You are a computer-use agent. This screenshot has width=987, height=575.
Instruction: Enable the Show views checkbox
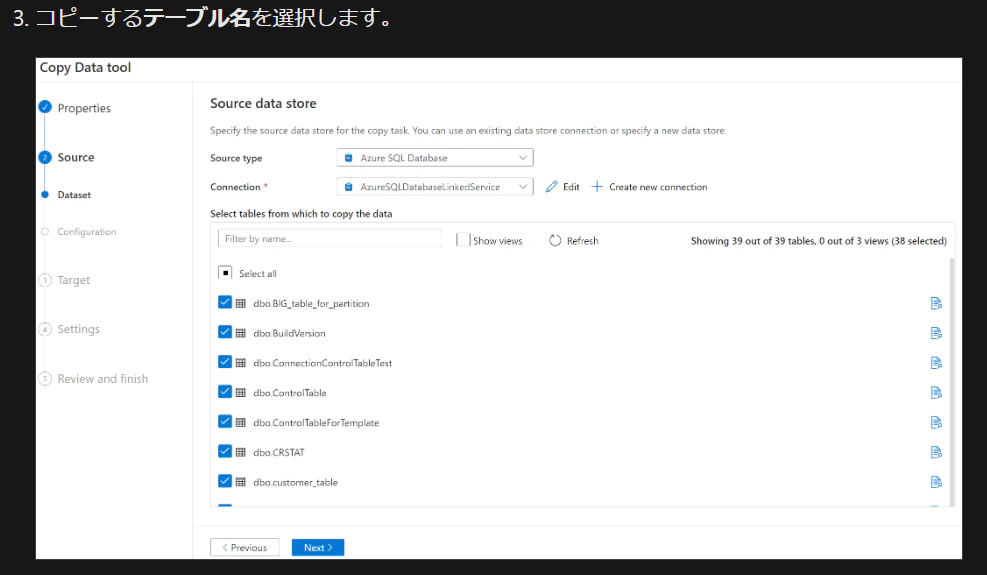click(x=463, y=240)
